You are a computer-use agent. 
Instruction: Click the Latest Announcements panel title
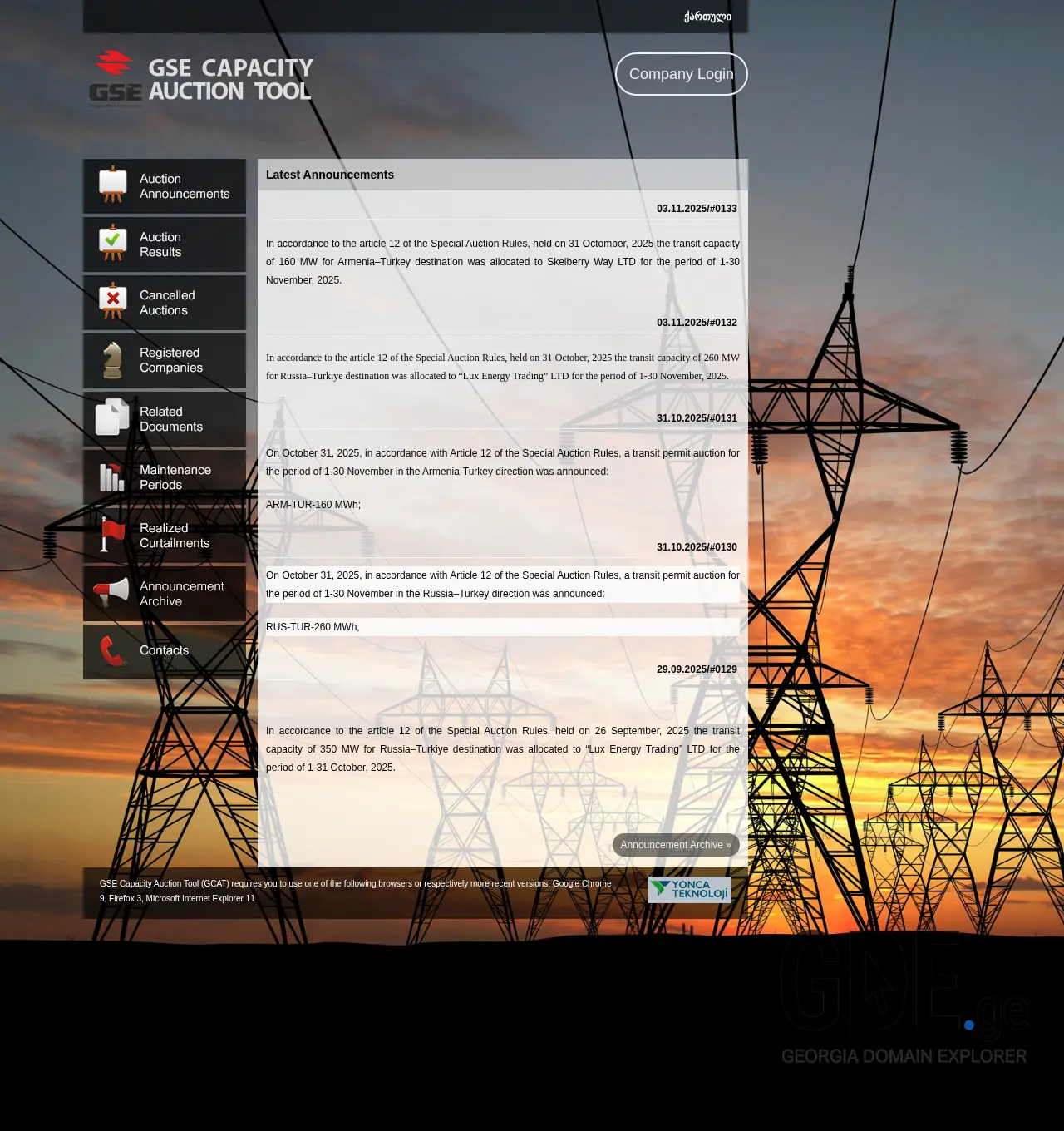tap(329, 175)
